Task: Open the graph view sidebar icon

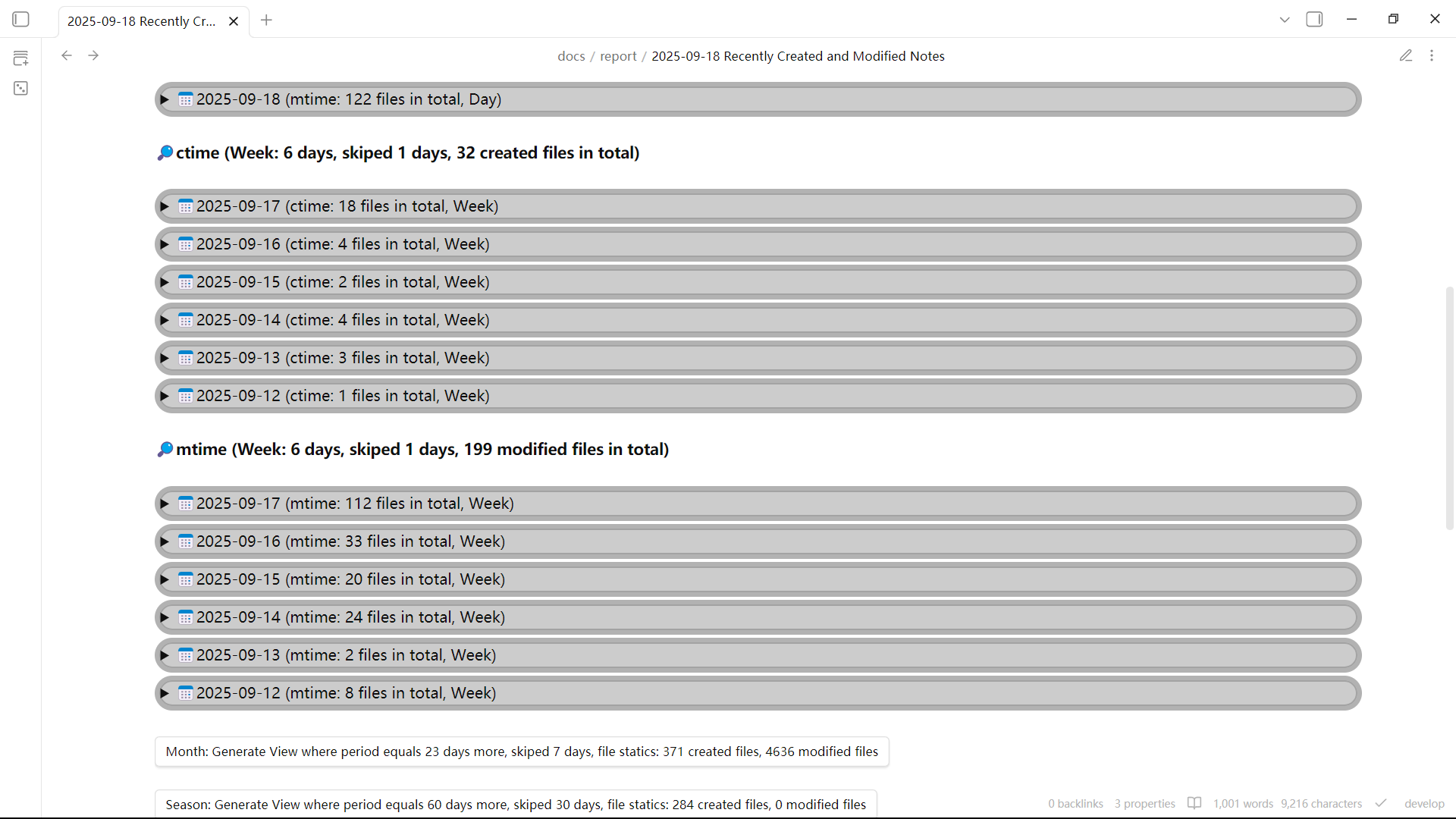Action: (21, 89)
